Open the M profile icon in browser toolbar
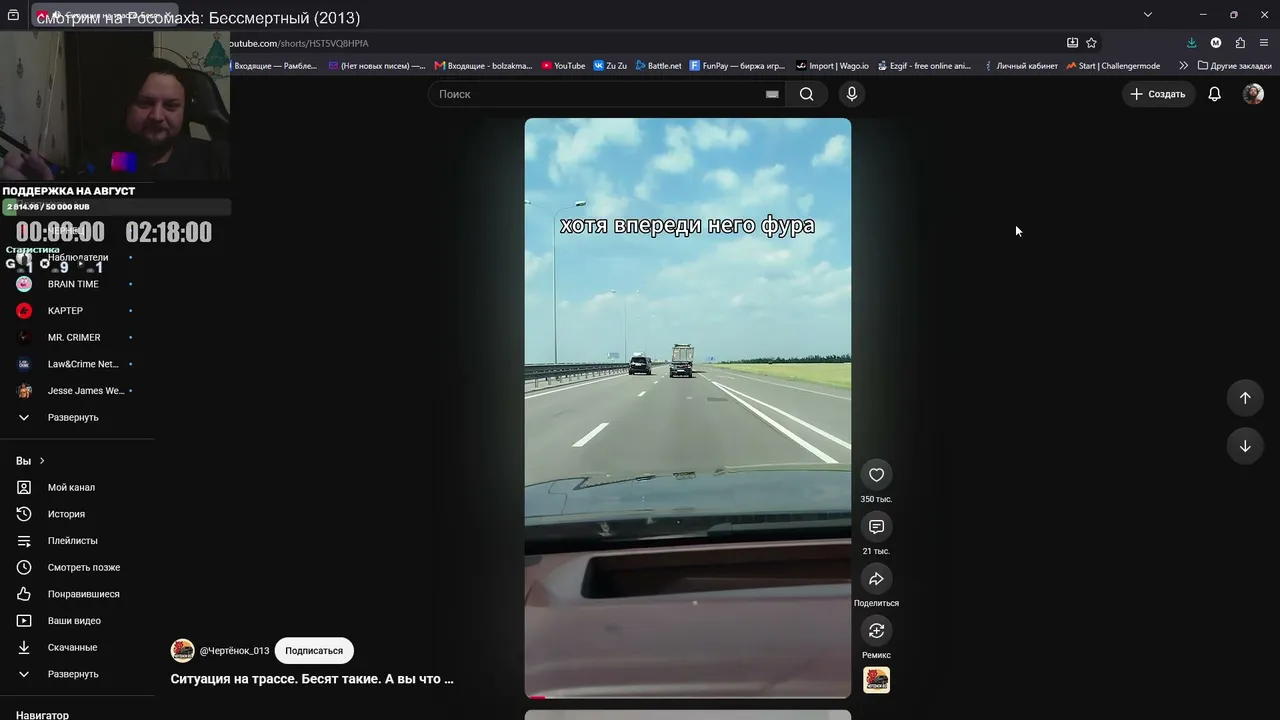The image size is (1280, 720). [1215, 43]
